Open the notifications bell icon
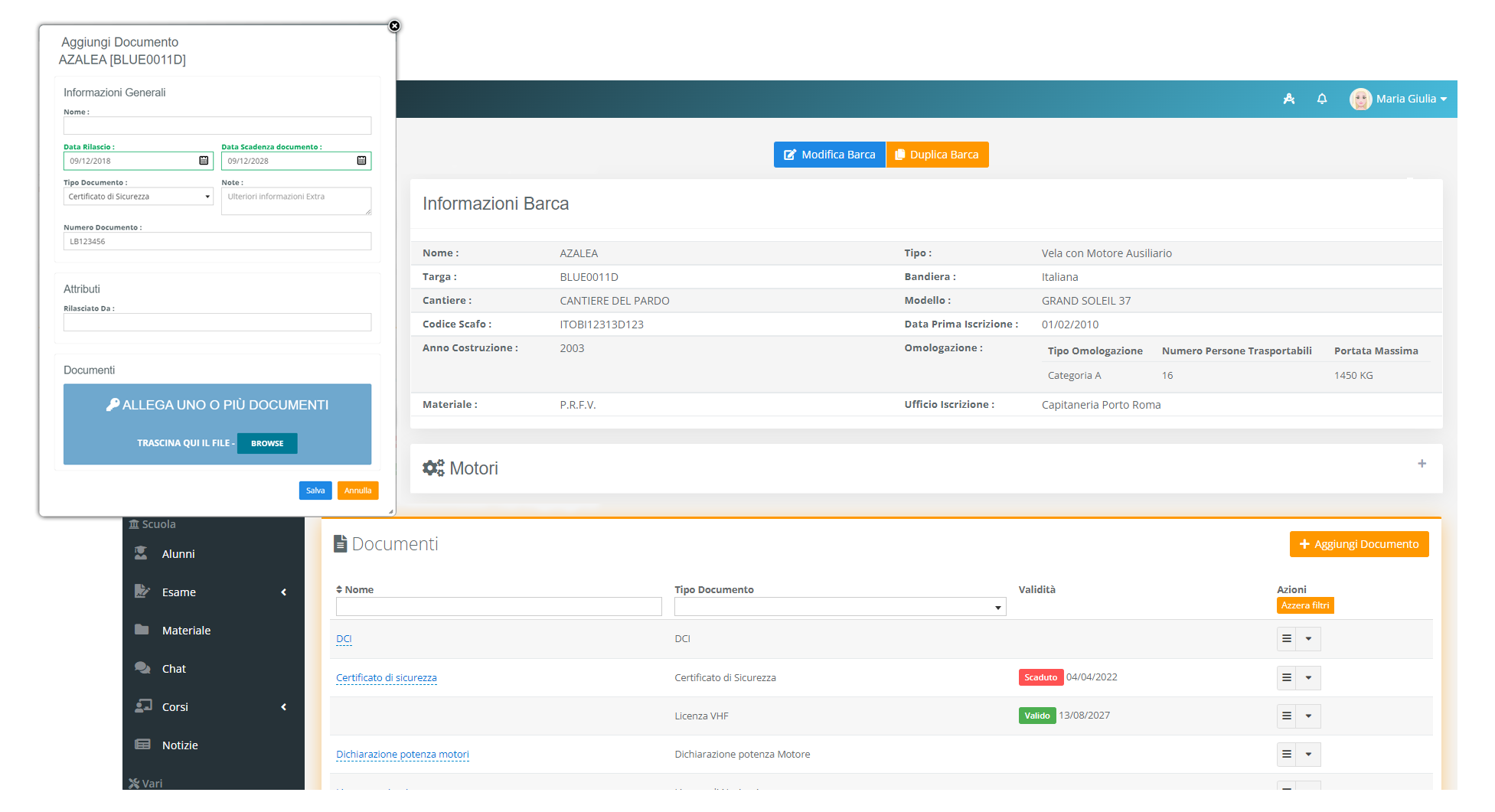The image size is (1495, 812). pyautogui.click(x=1322, y=99)
